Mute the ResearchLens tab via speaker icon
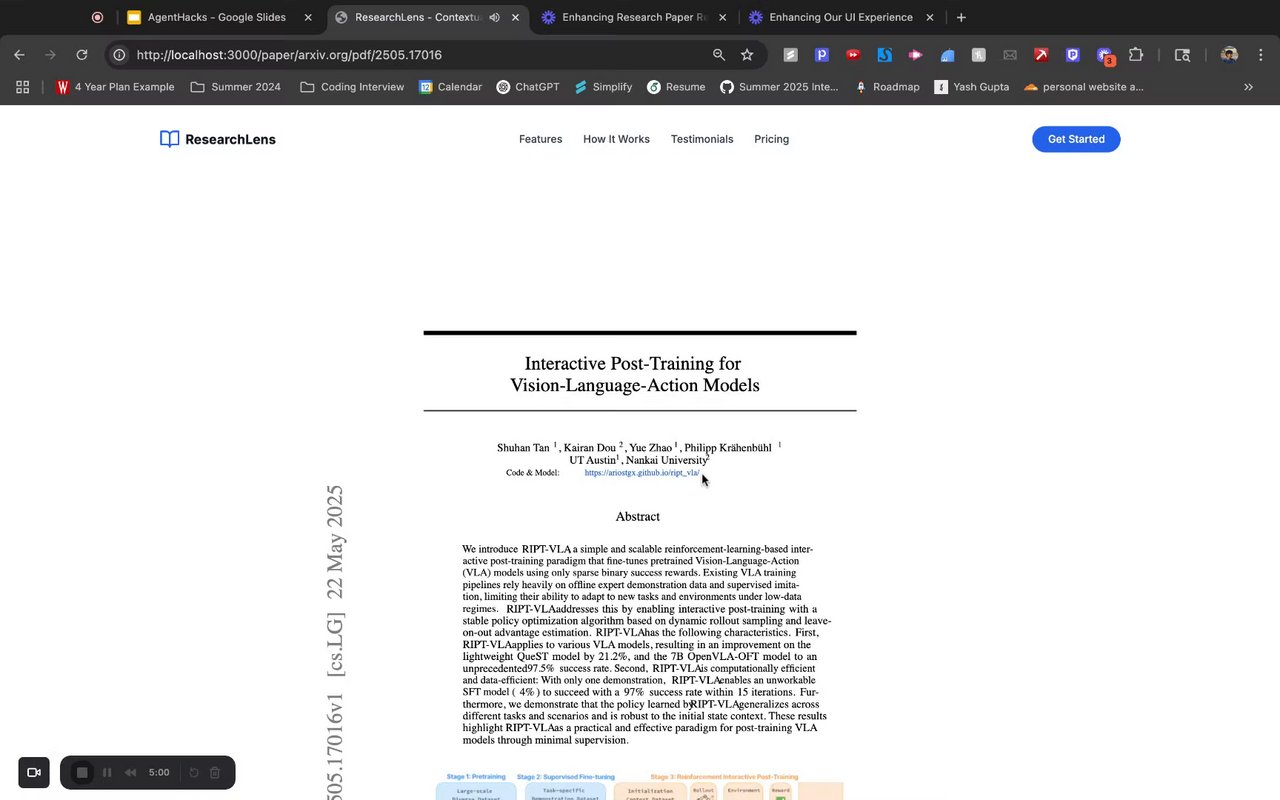The width and height of the screenshot is (1280, 800). (495, 17)
